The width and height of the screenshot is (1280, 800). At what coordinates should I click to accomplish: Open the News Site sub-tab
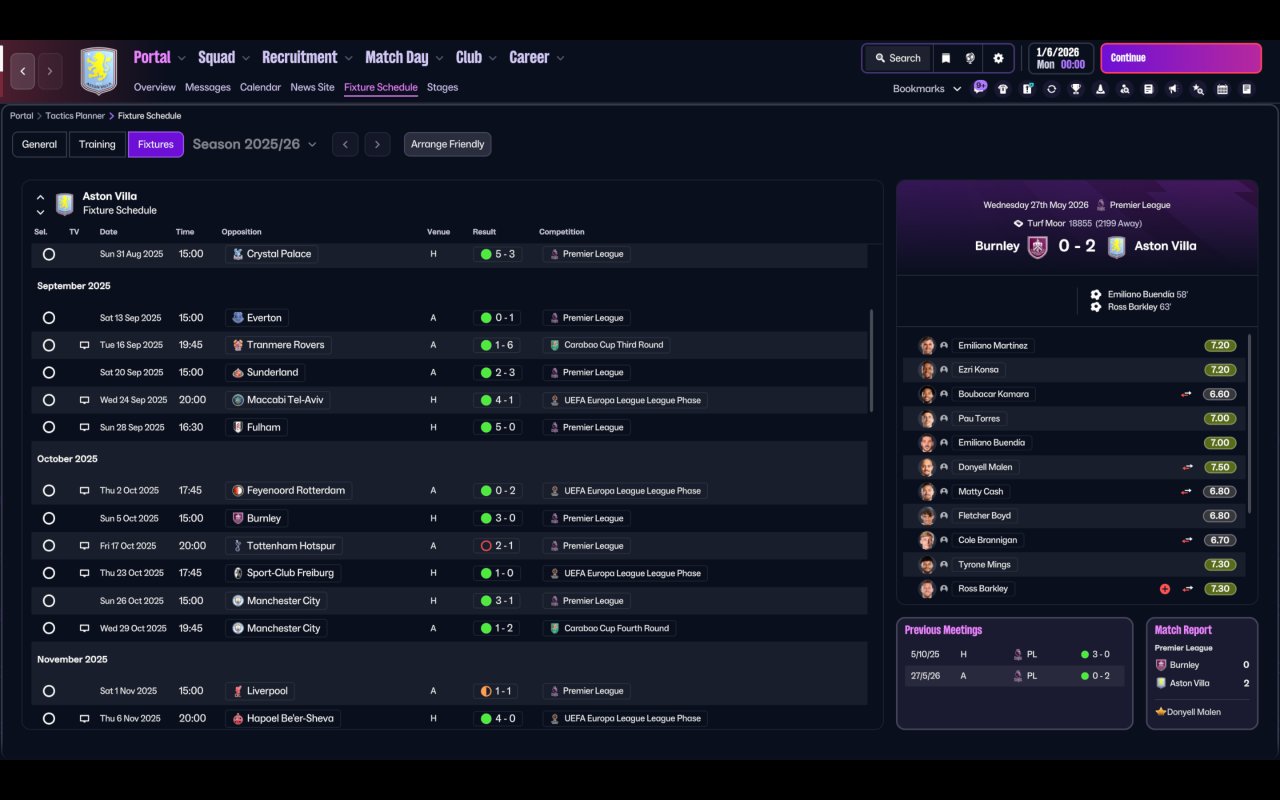[x=312, y=87]
